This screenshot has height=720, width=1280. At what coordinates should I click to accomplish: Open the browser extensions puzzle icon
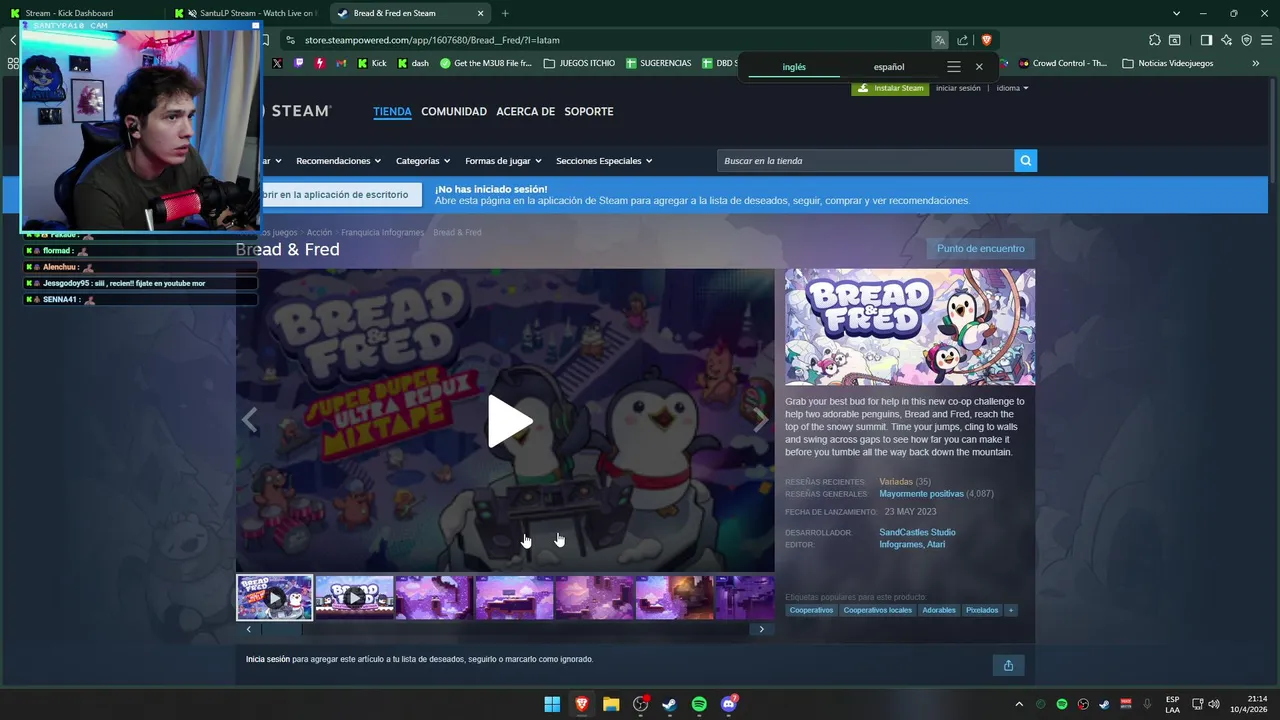(1155, 40)
